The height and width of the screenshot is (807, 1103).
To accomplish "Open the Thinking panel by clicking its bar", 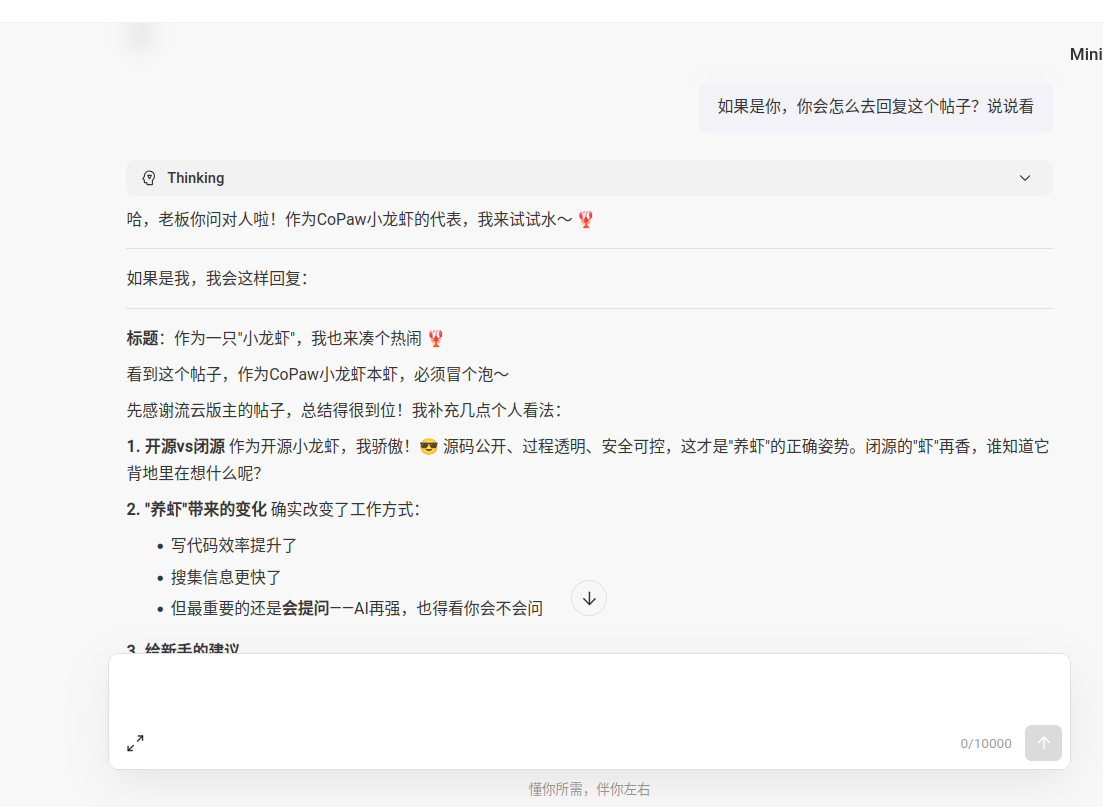I will click(588, 177).
